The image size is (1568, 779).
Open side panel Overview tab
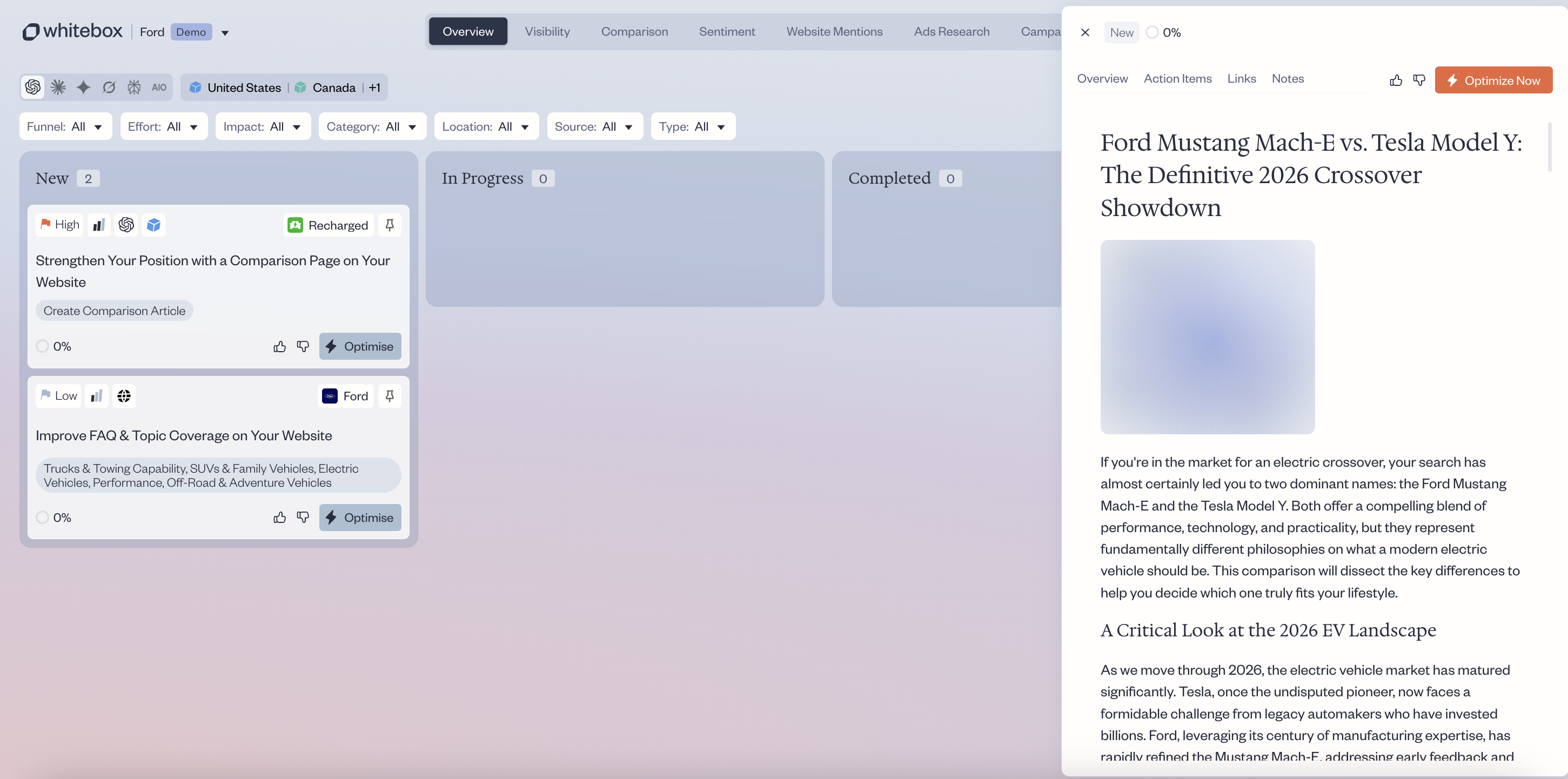1102,78
